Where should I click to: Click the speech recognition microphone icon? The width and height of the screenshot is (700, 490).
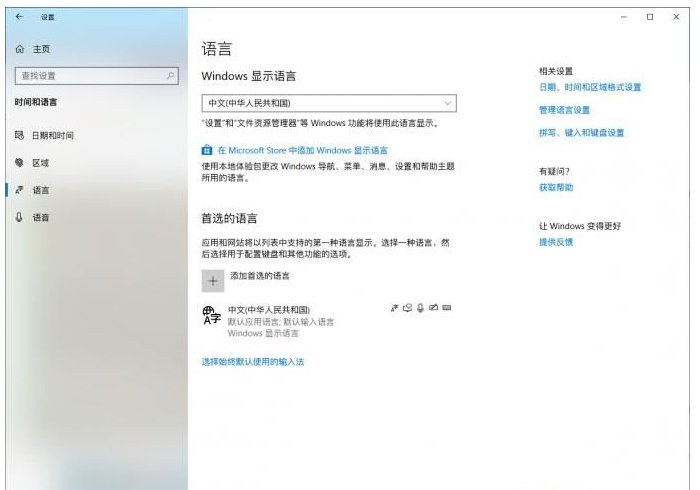pyautogui.click(x=420, y=308)
